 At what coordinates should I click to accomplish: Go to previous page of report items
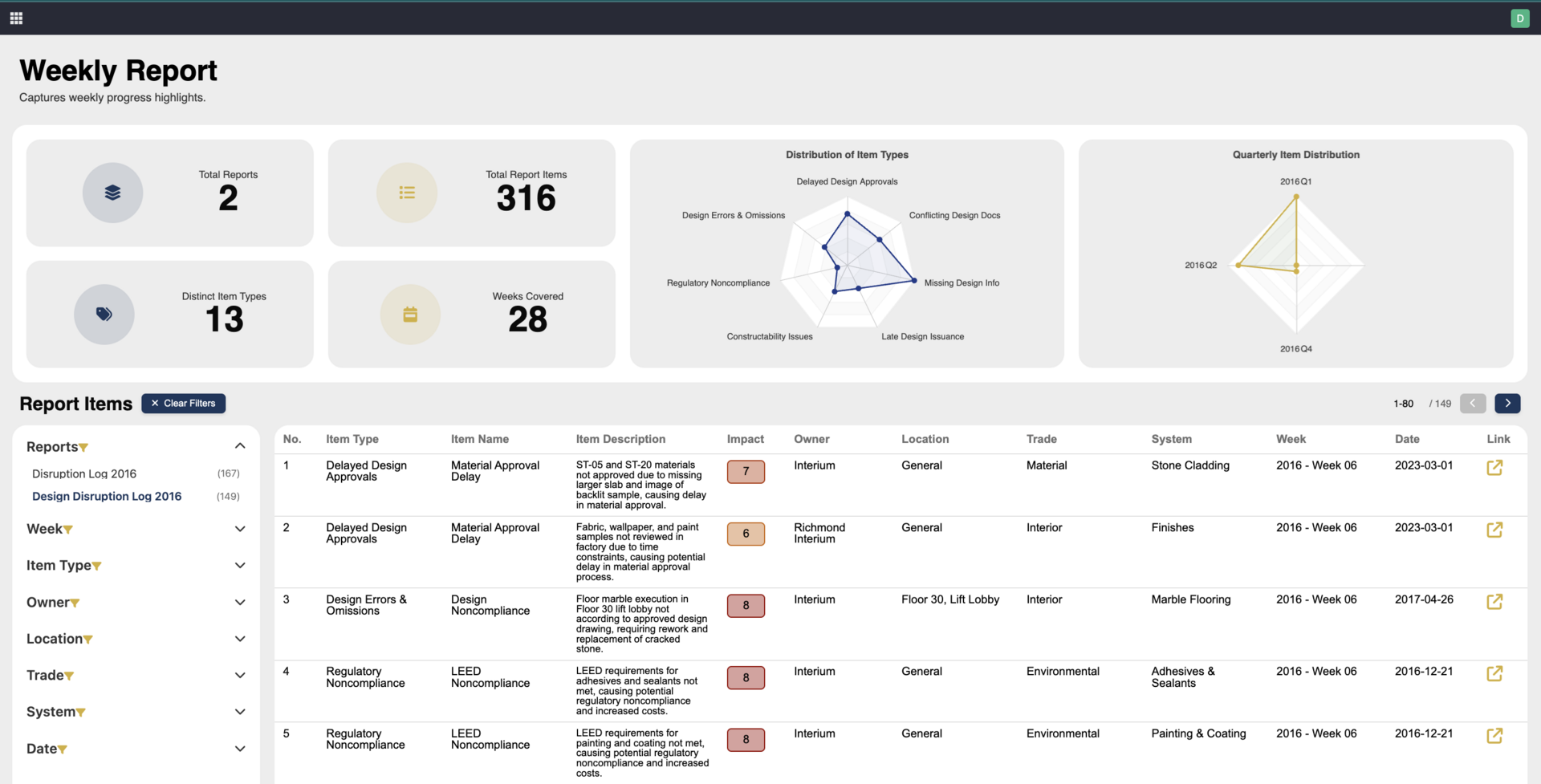coord(1473,403)
